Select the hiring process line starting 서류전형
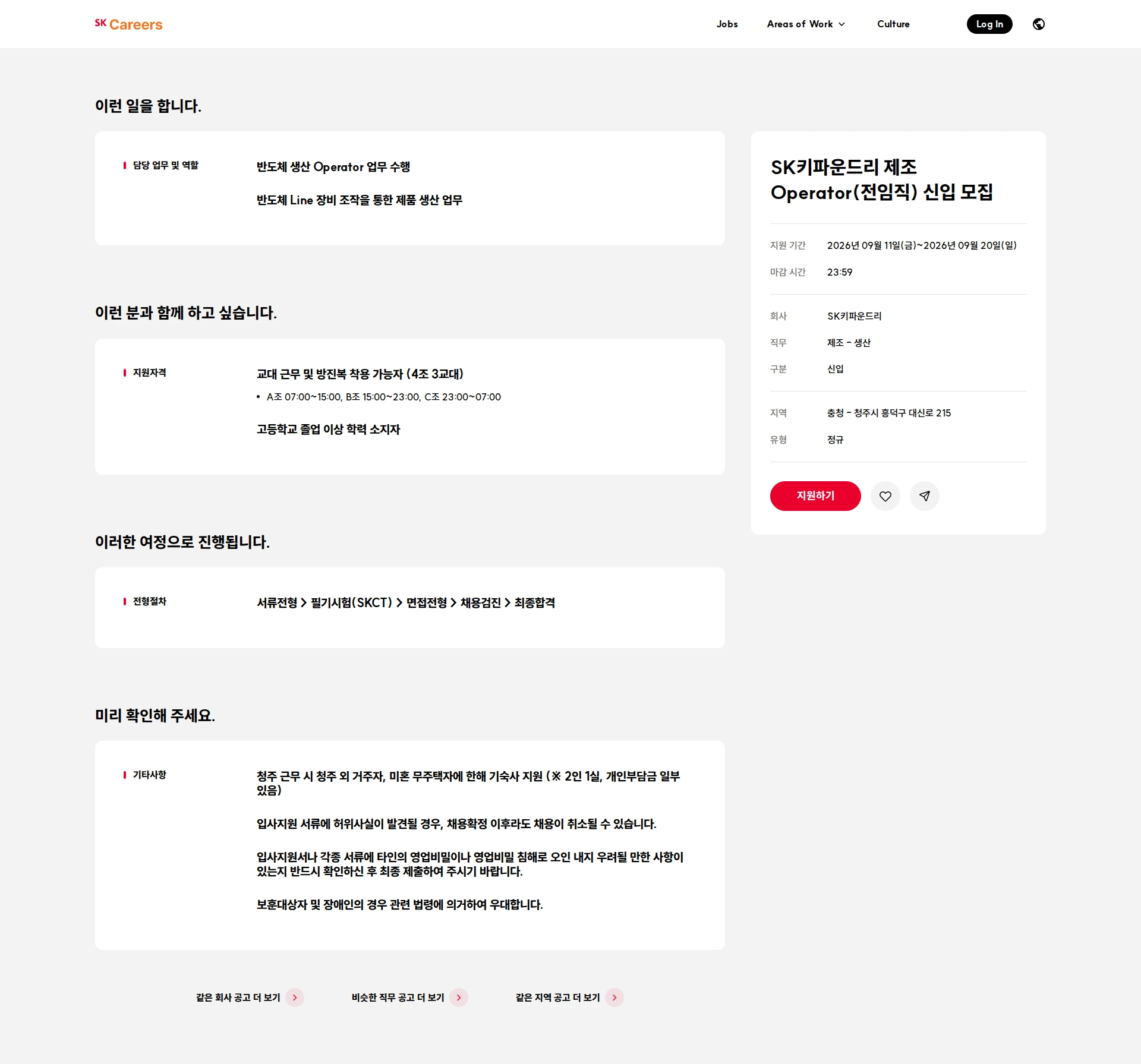The height and width of the screenshot is (1064, 1141). tap(406, 603)
